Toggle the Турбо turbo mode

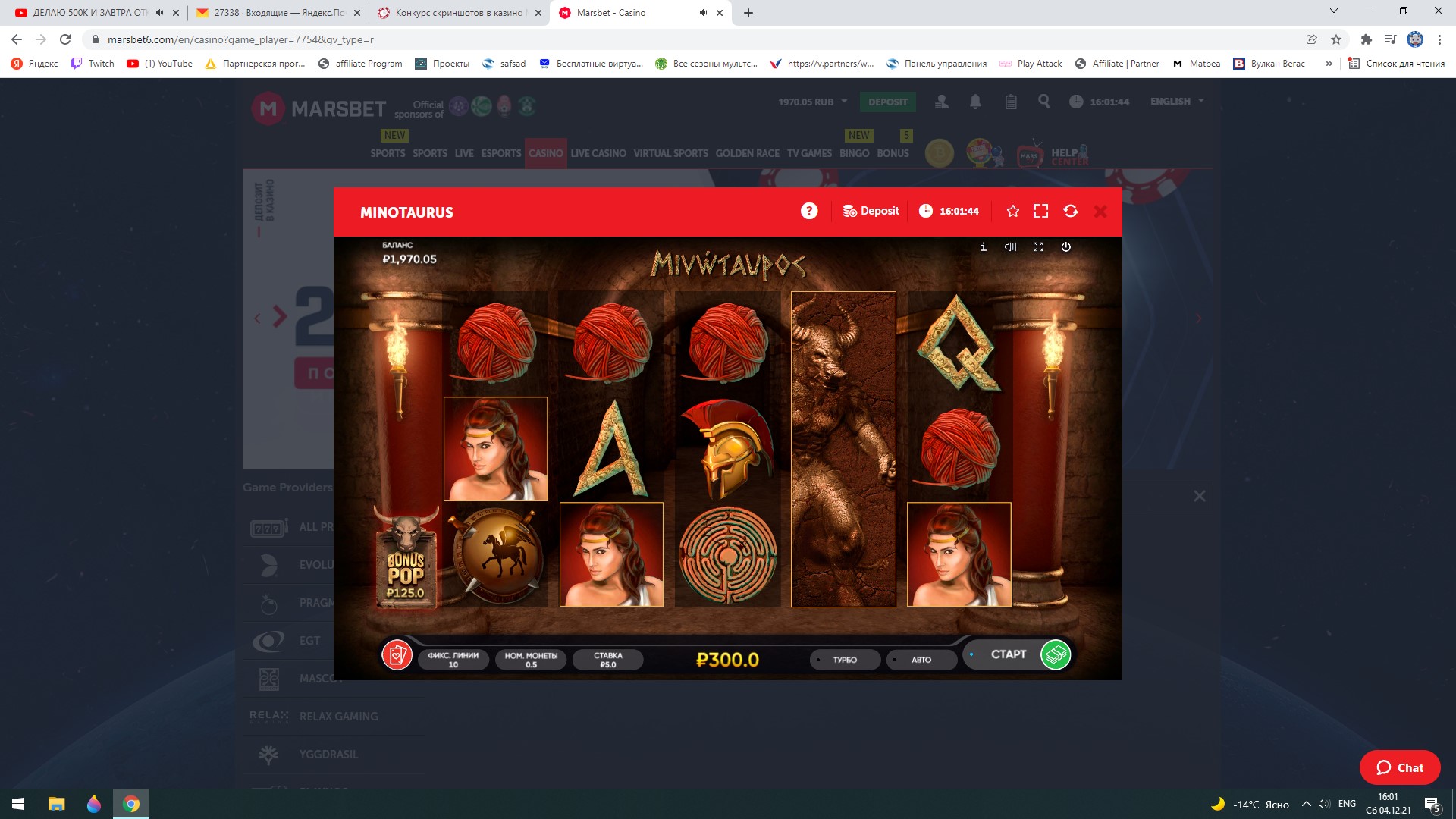coord(845,660)
